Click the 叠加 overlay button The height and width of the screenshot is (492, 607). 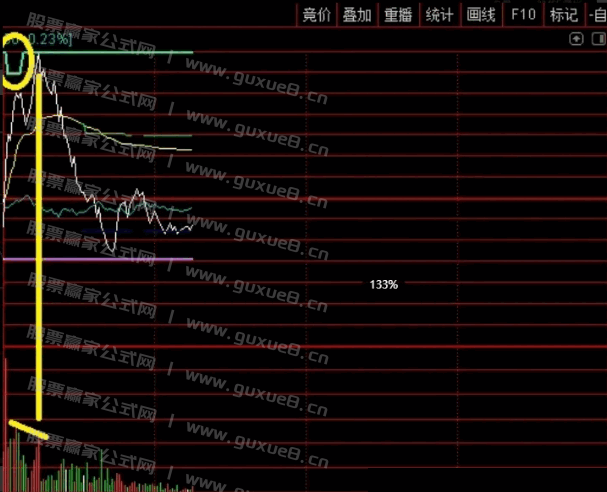point(357,14)
